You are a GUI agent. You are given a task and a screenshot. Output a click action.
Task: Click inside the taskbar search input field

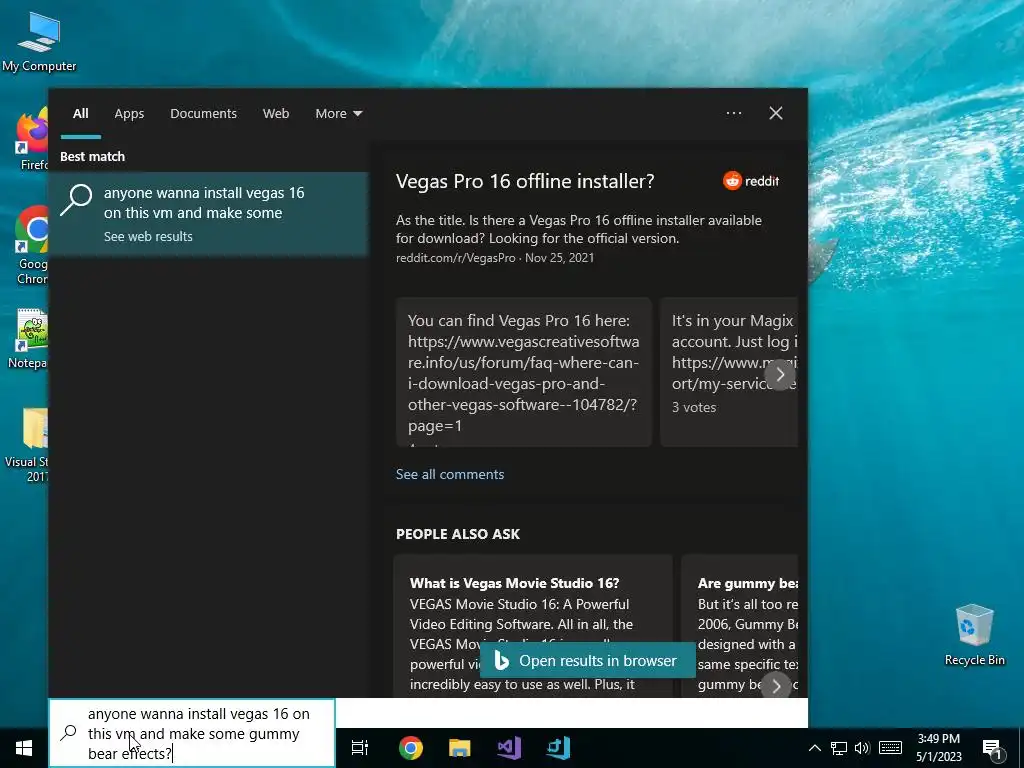coord(193,733)
